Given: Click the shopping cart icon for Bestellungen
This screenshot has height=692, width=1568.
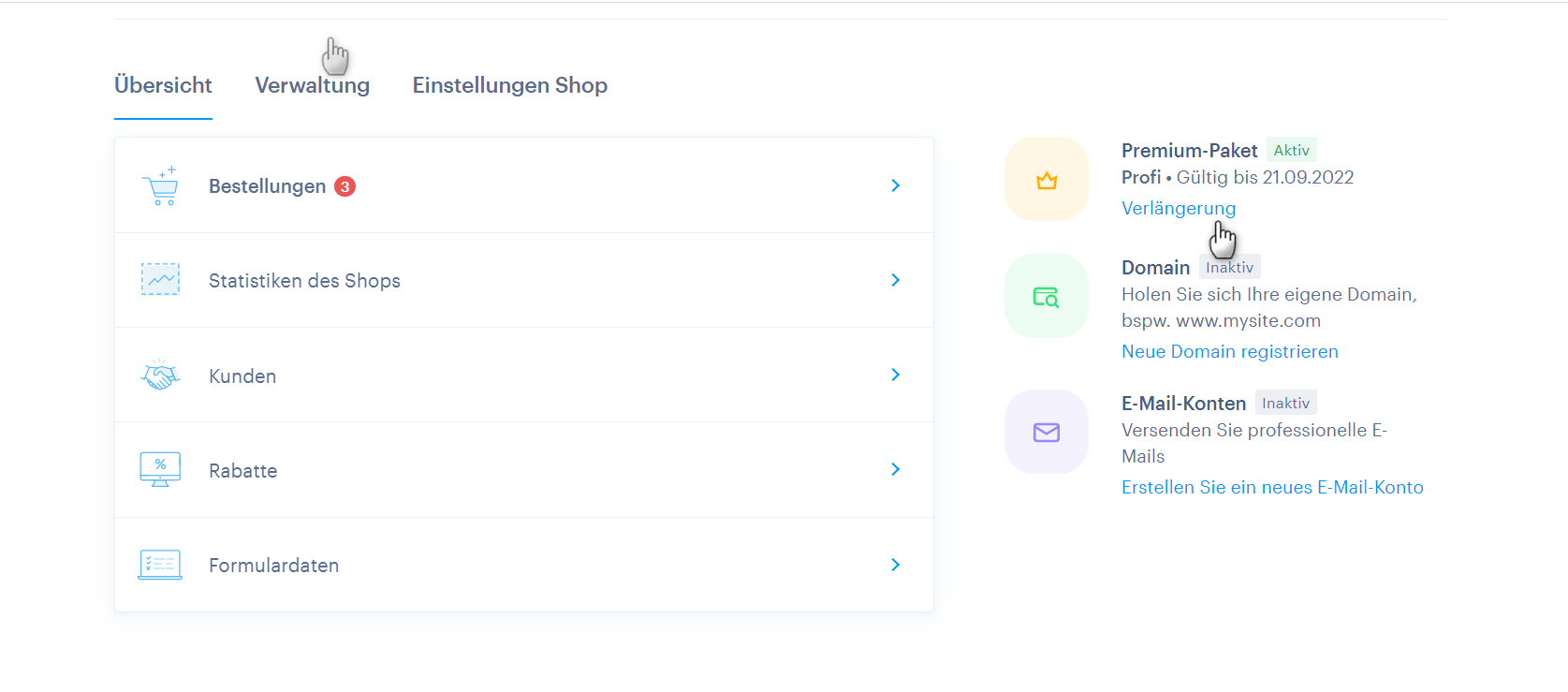Looking at the screenshot, I should pyautogui.click(x=160, y=186).
